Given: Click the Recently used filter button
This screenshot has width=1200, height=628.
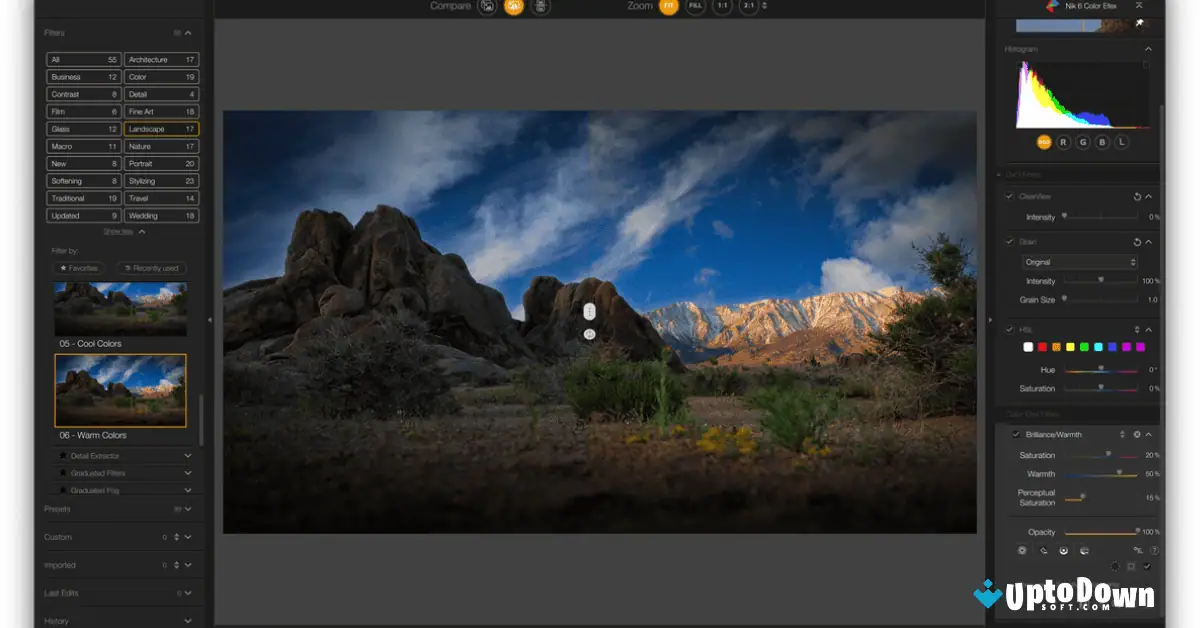Looking at the screenshot, I should click(x=151, y=268).
